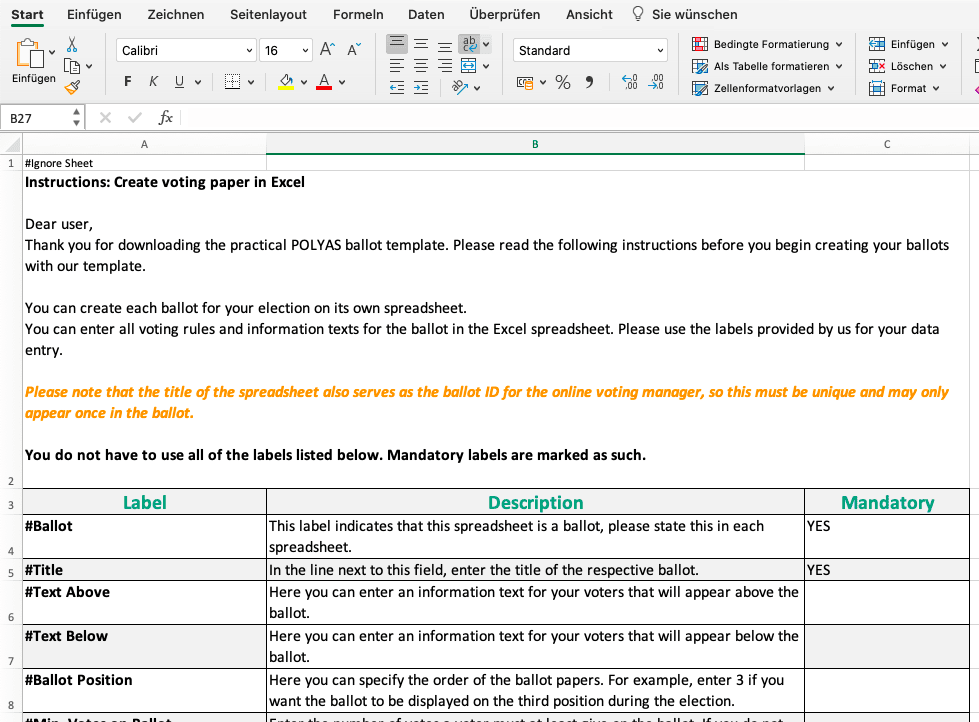The image size is (979, 722).
Task: Click the increase font size icon
Action: click(327, 50)
